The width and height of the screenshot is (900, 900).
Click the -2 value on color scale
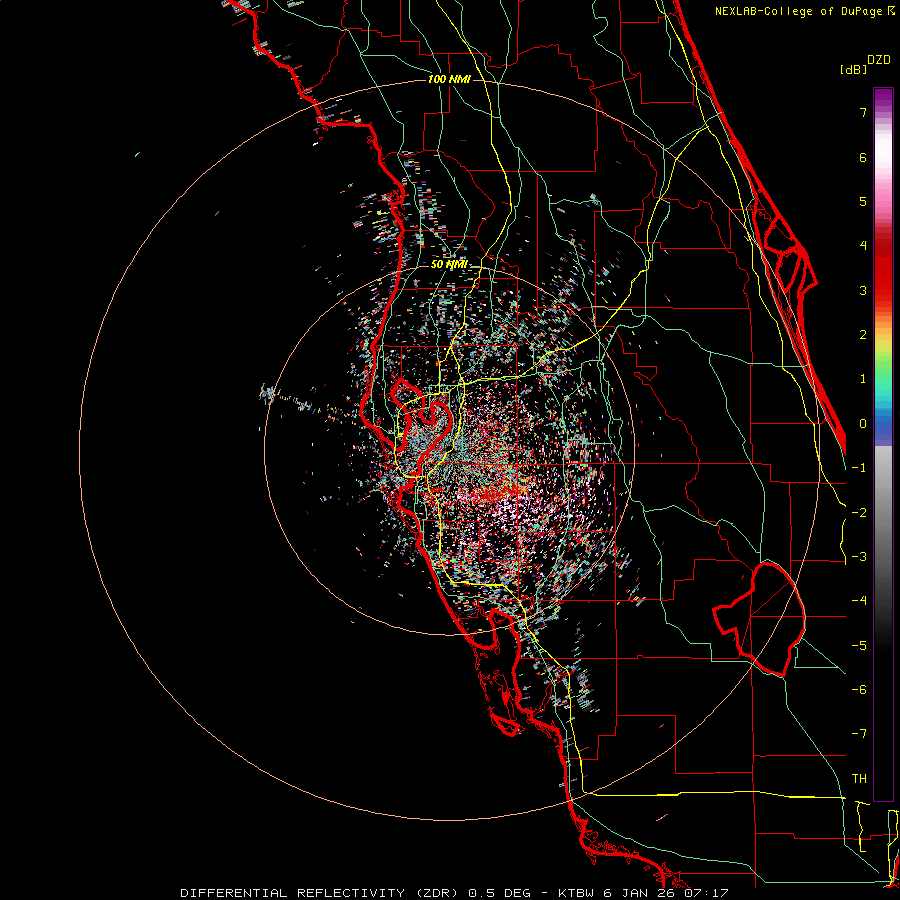pyautogui.click(x=859, y=513)
